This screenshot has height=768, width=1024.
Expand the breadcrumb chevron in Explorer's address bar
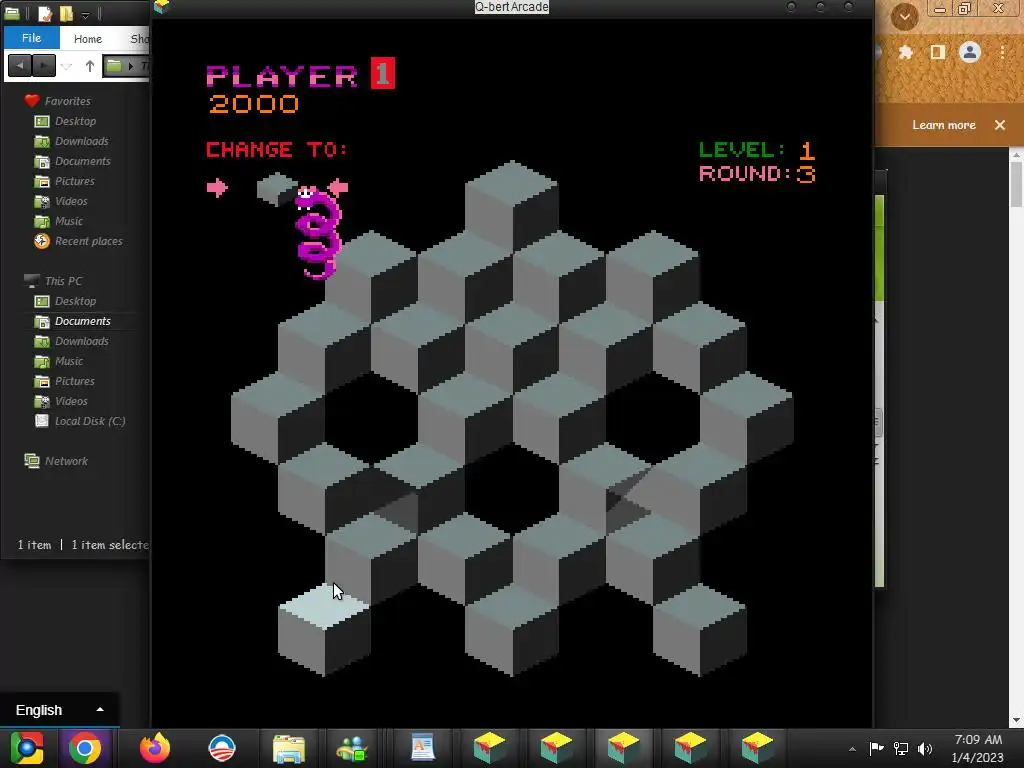pos(131,65)
